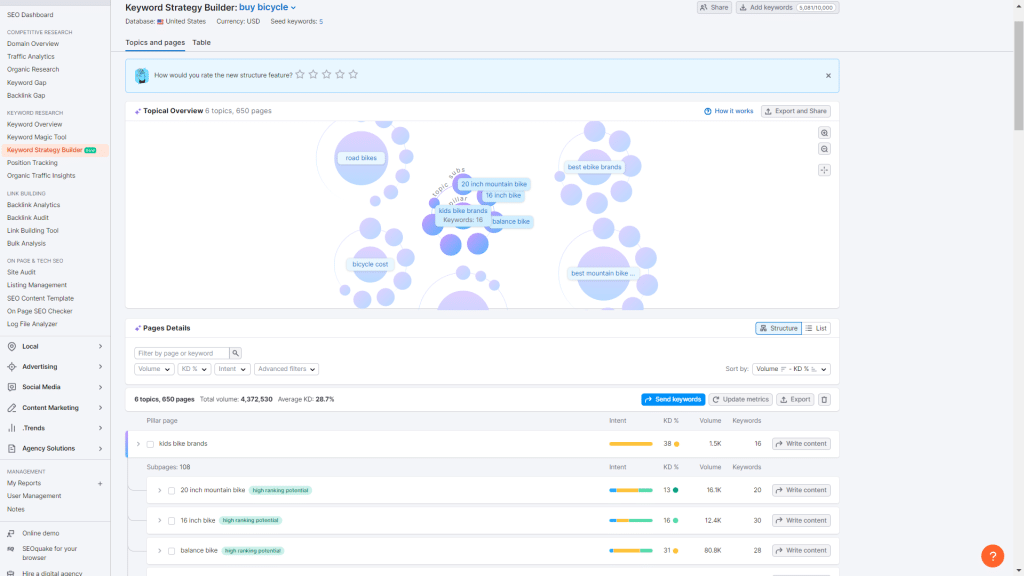Fit the topic map to screen

tap(824, 170)
